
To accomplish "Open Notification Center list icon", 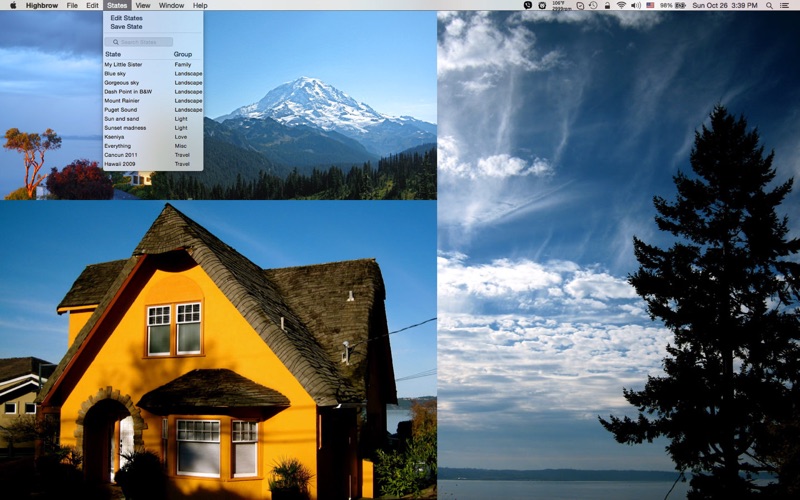I will 784,5.
